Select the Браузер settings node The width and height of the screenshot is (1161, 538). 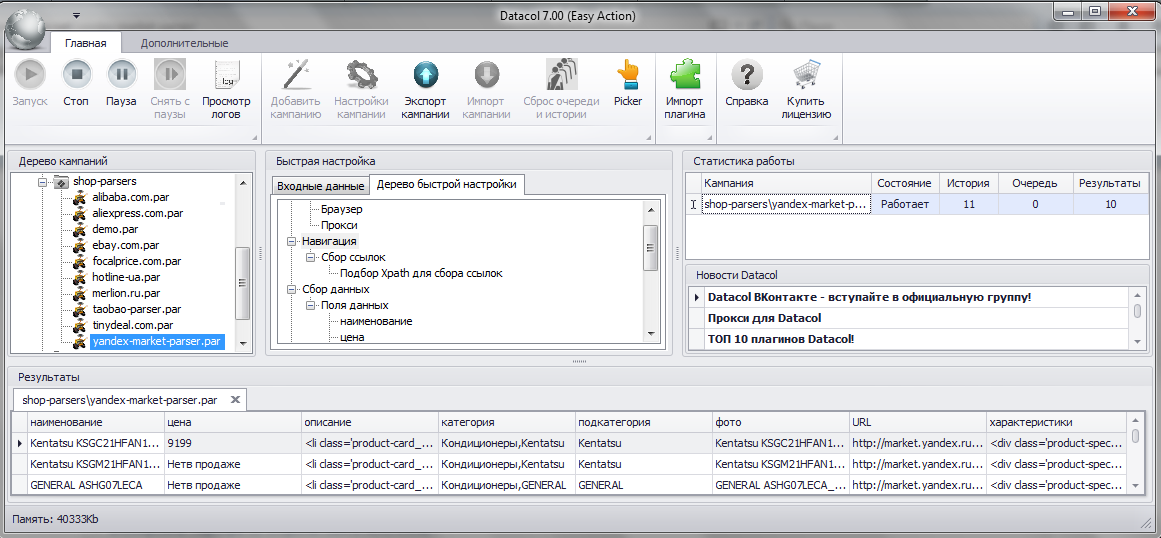(341, 209)
